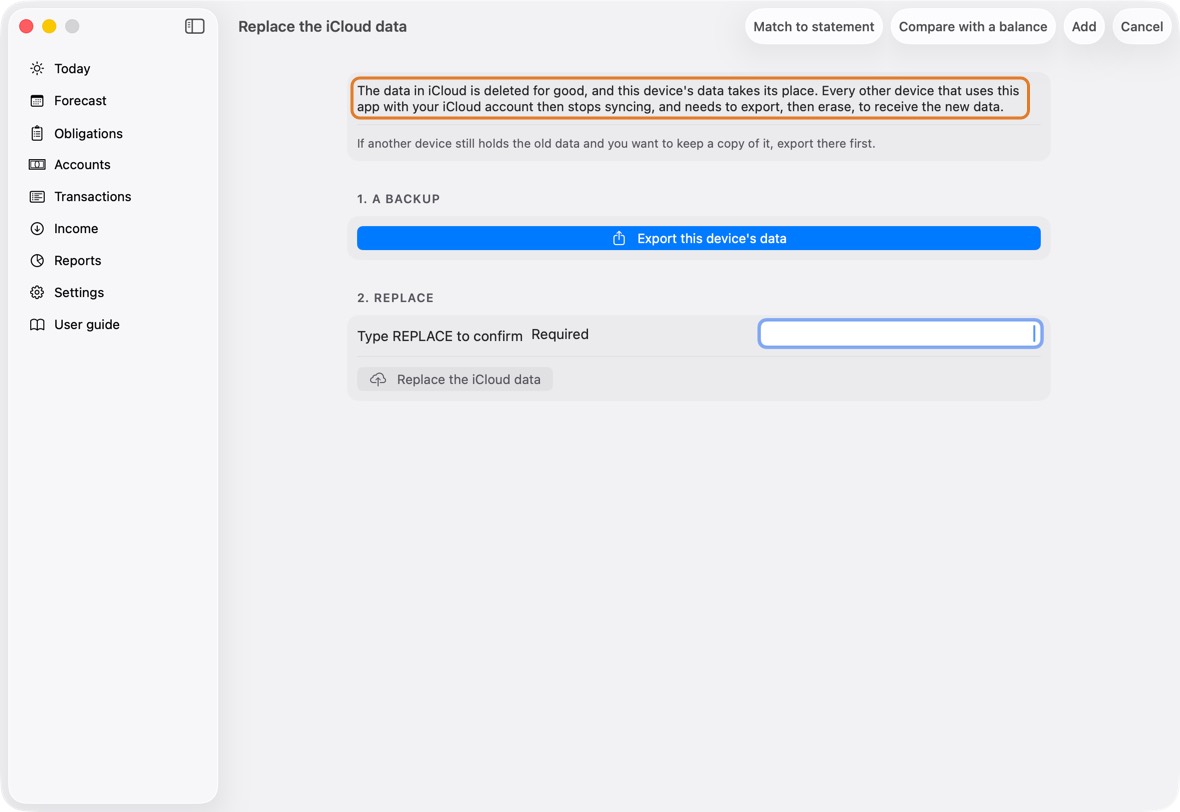
Task: Click the Forecast calendar icon
Action: tap(37, 101)
